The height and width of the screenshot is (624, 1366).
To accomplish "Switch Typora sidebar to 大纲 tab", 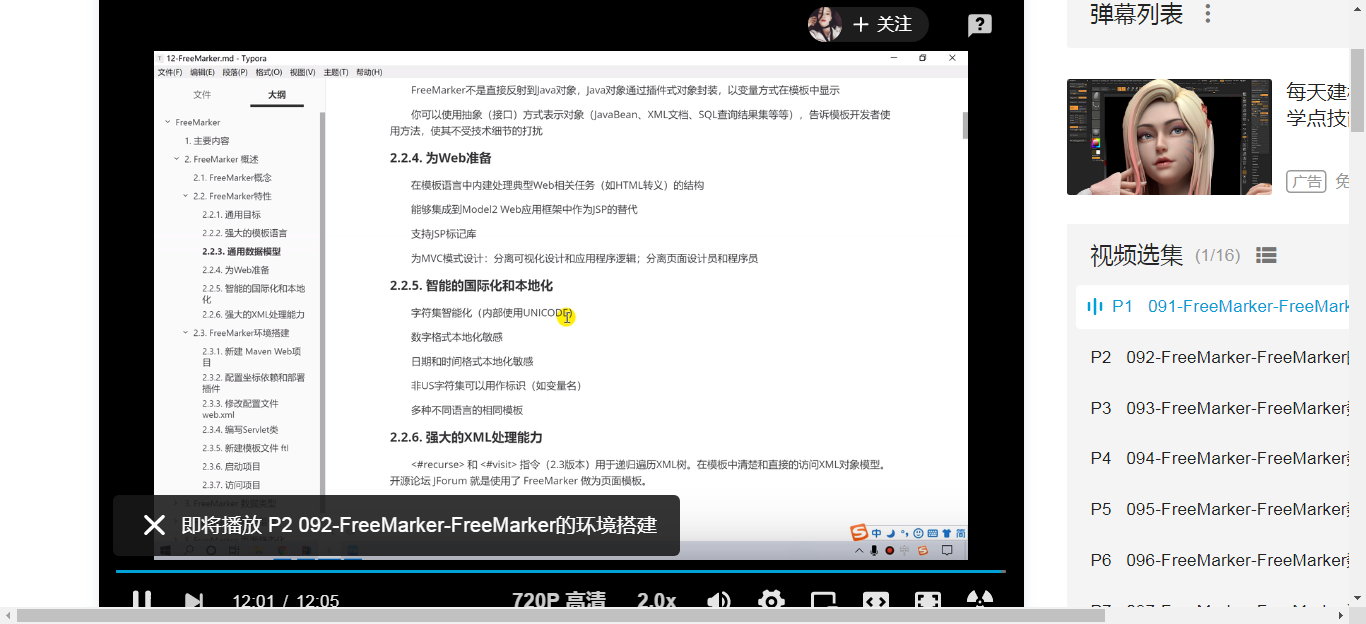I will click(x=277, y=95).
